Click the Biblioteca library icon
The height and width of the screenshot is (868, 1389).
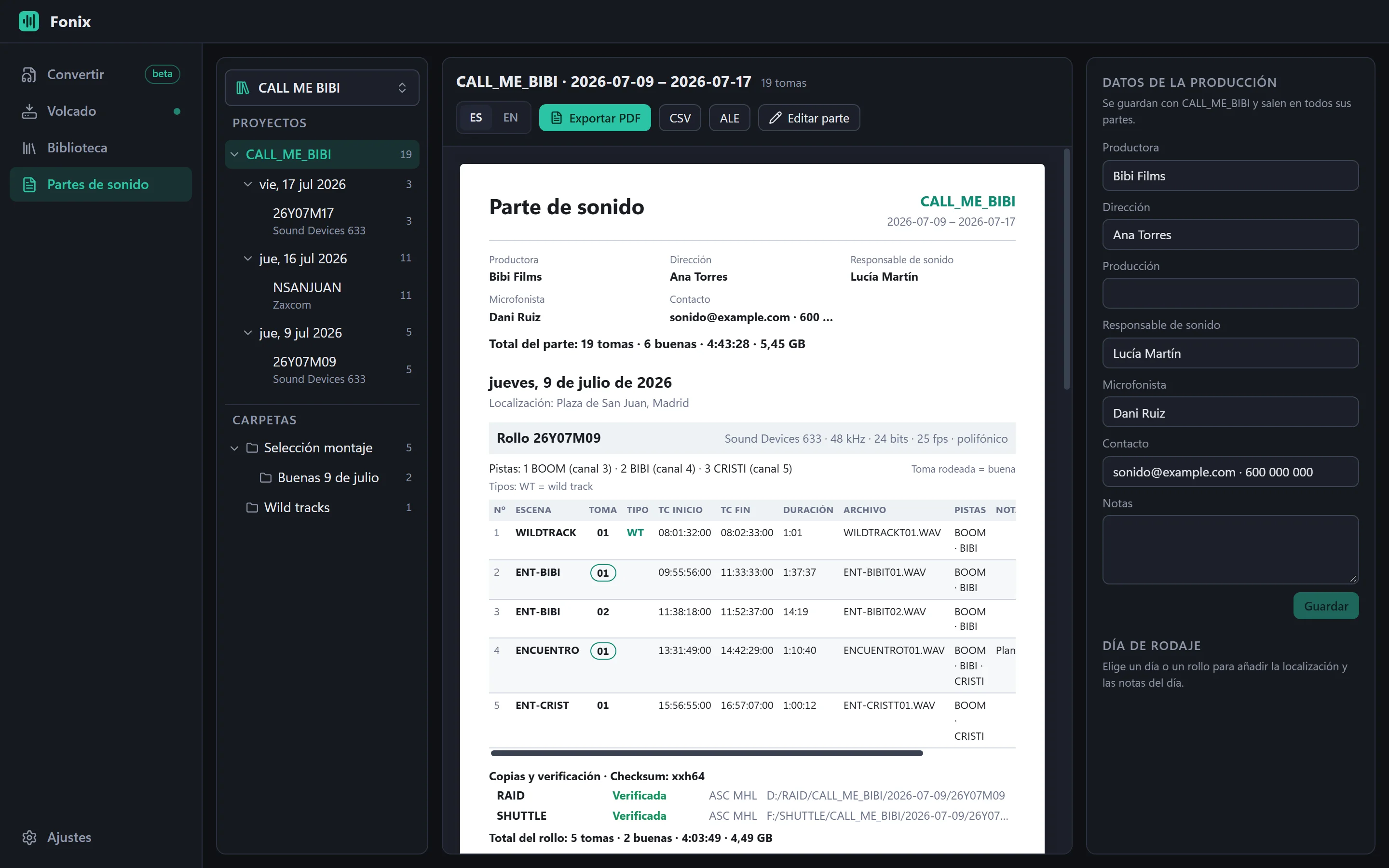pyautogui.click(x=29, y=148)
